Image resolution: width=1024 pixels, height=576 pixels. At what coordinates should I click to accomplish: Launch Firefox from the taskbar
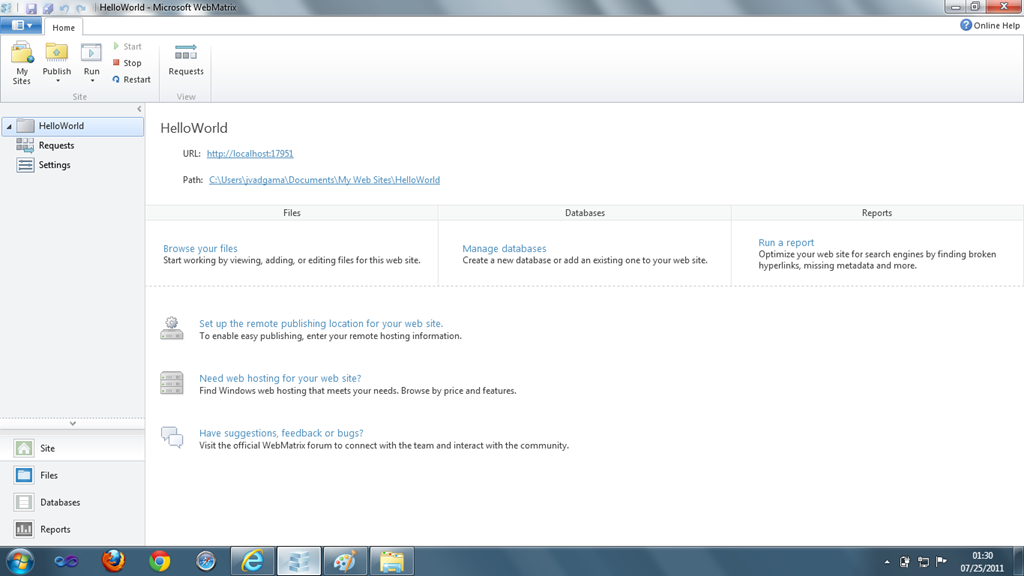[113, 561]
